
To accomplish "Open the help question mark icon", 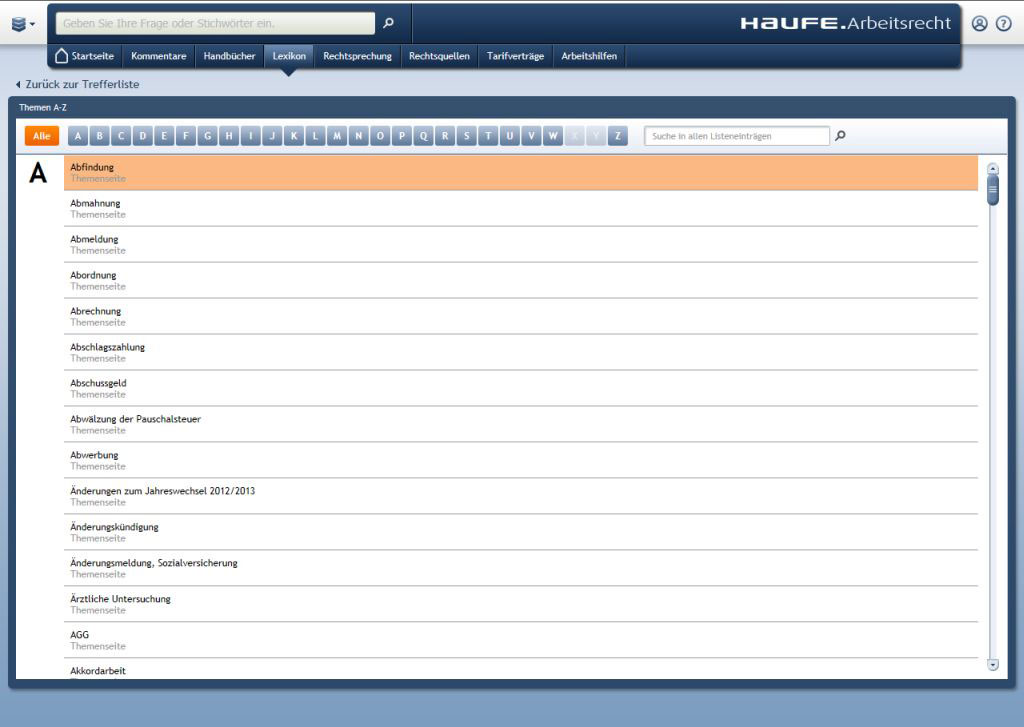I will [1003, 24].
